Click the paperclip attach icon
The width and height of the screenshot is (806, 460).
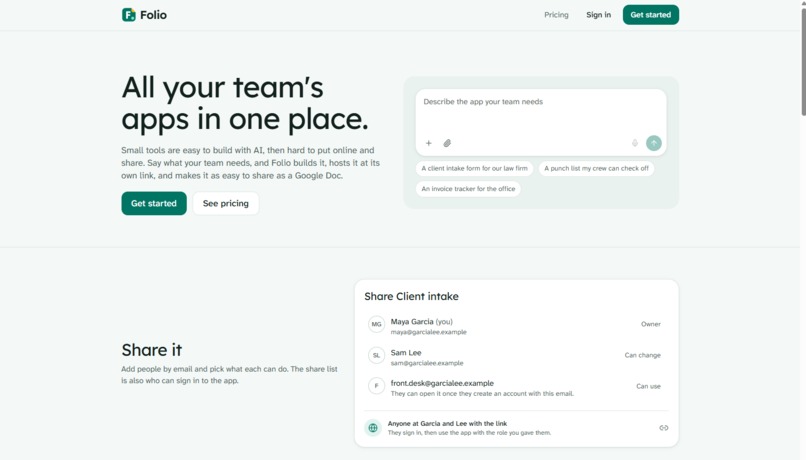pyautogui.click(x=447, y=143)
